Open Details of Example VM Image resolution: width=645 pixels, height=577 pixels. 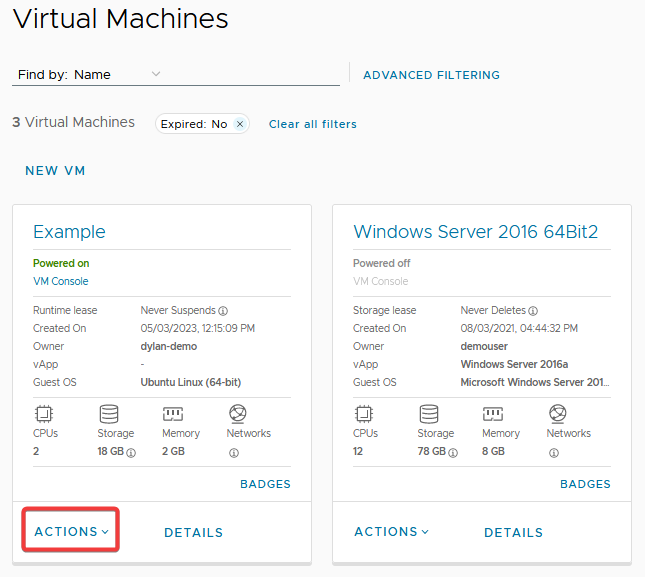click(193, 533)
